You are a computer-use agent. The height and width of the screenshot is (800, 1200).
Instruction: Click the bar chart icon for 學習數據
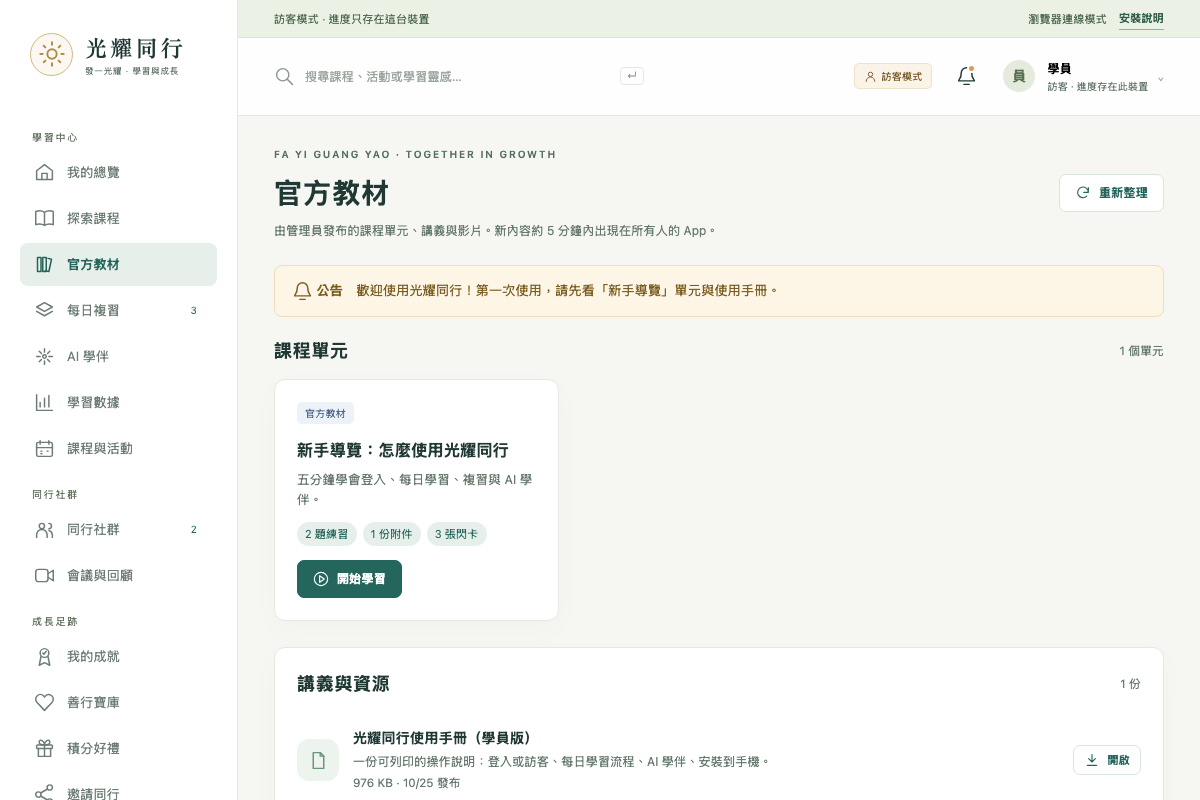[44, 402]
